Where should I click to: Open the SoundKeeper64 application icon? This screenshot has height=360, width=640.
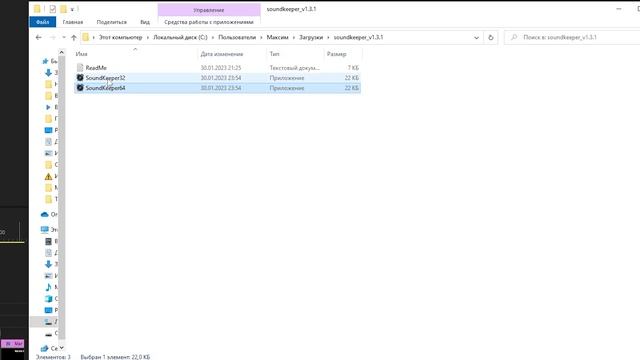pos(80,88)
